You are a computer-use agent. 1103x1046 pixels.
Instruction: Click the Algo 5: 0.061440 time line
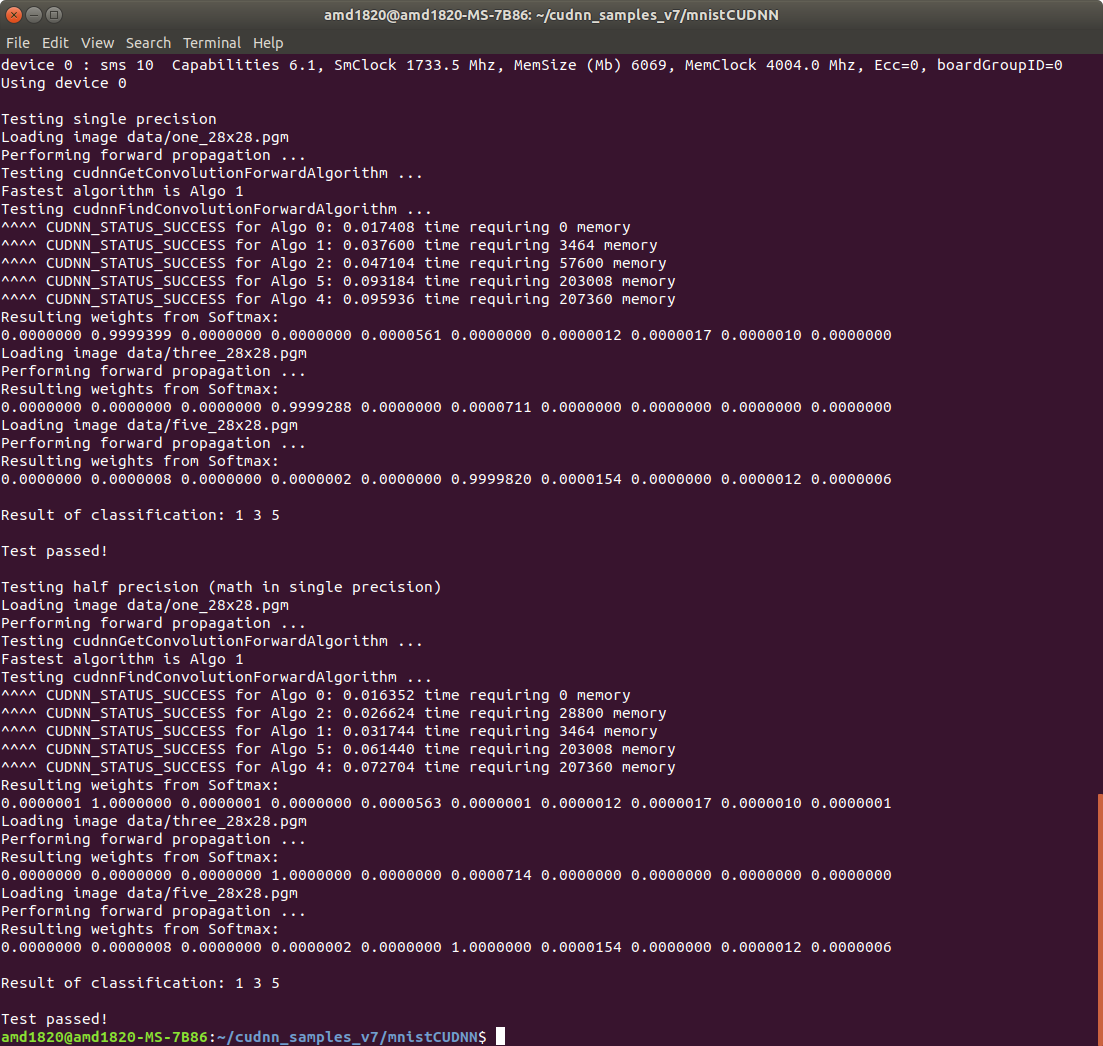pos(338,749)
